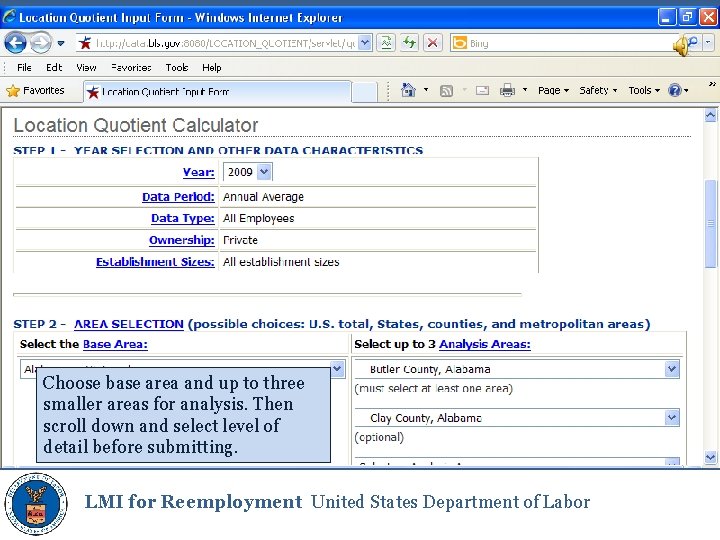Viewport: 720px width, 540px height.
Task: Click the Home page icon
Action: [408, 90]
